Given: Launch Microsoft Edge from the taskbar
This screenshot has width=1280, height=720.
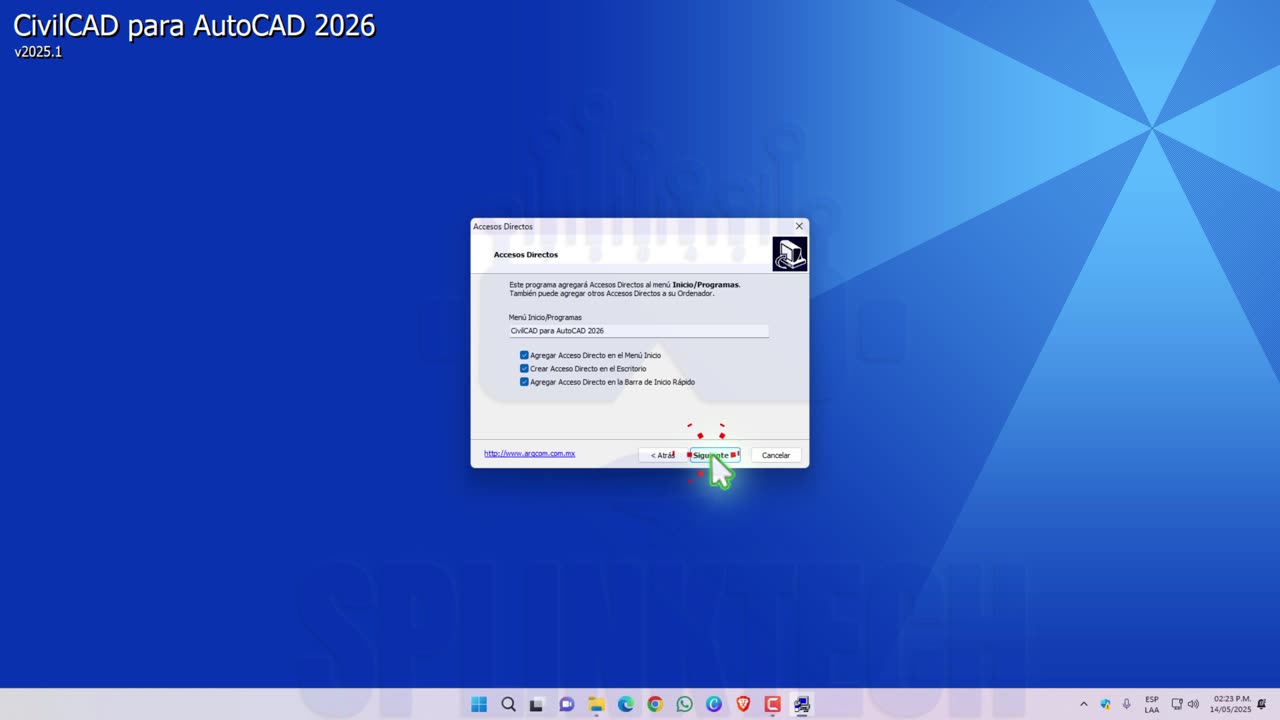Looking at the screenshot, I should (626, 704).
